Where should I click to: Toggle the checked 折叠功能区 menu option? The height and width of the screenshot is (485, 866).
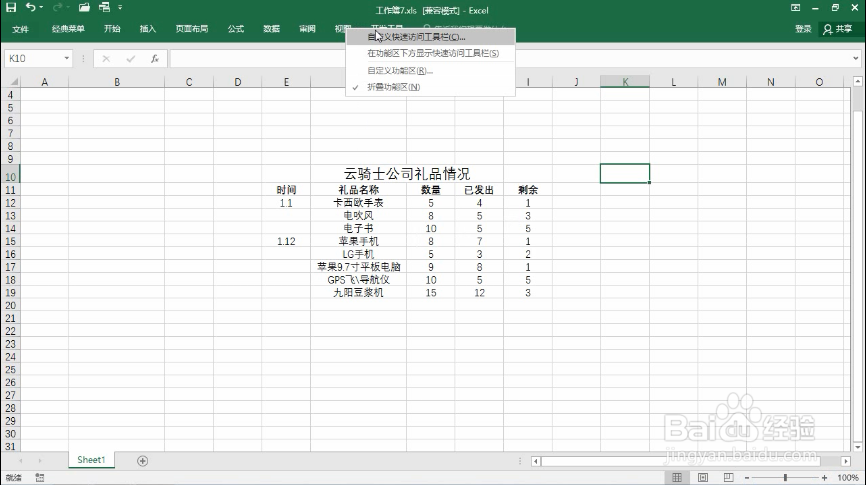pyautogui.click(x=430, y=87)
